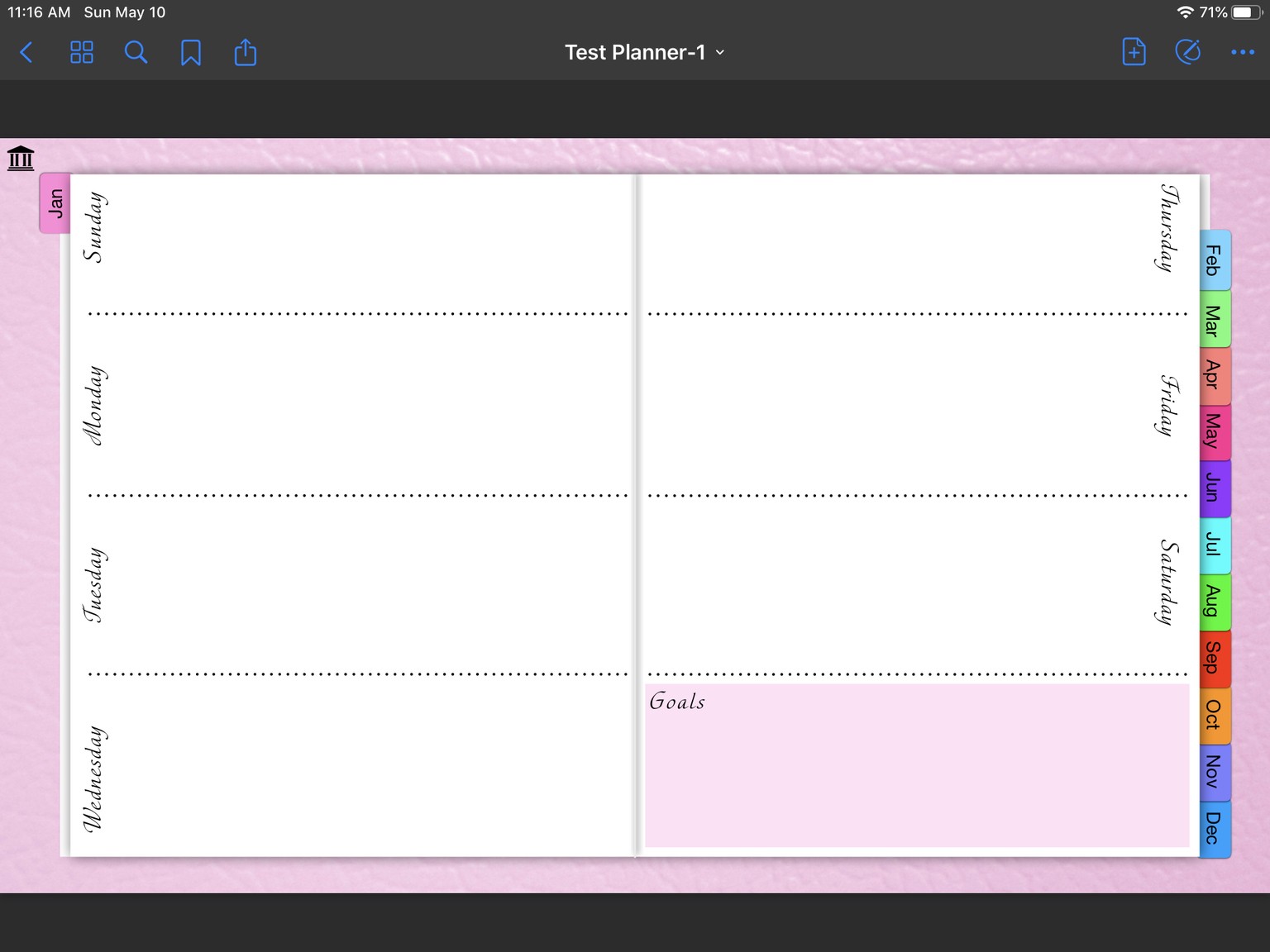Image resolution: width=1270 pixels, height=952 pixels.
Task: Go to the Aug tab
Action: click(x=1215, y=602)
